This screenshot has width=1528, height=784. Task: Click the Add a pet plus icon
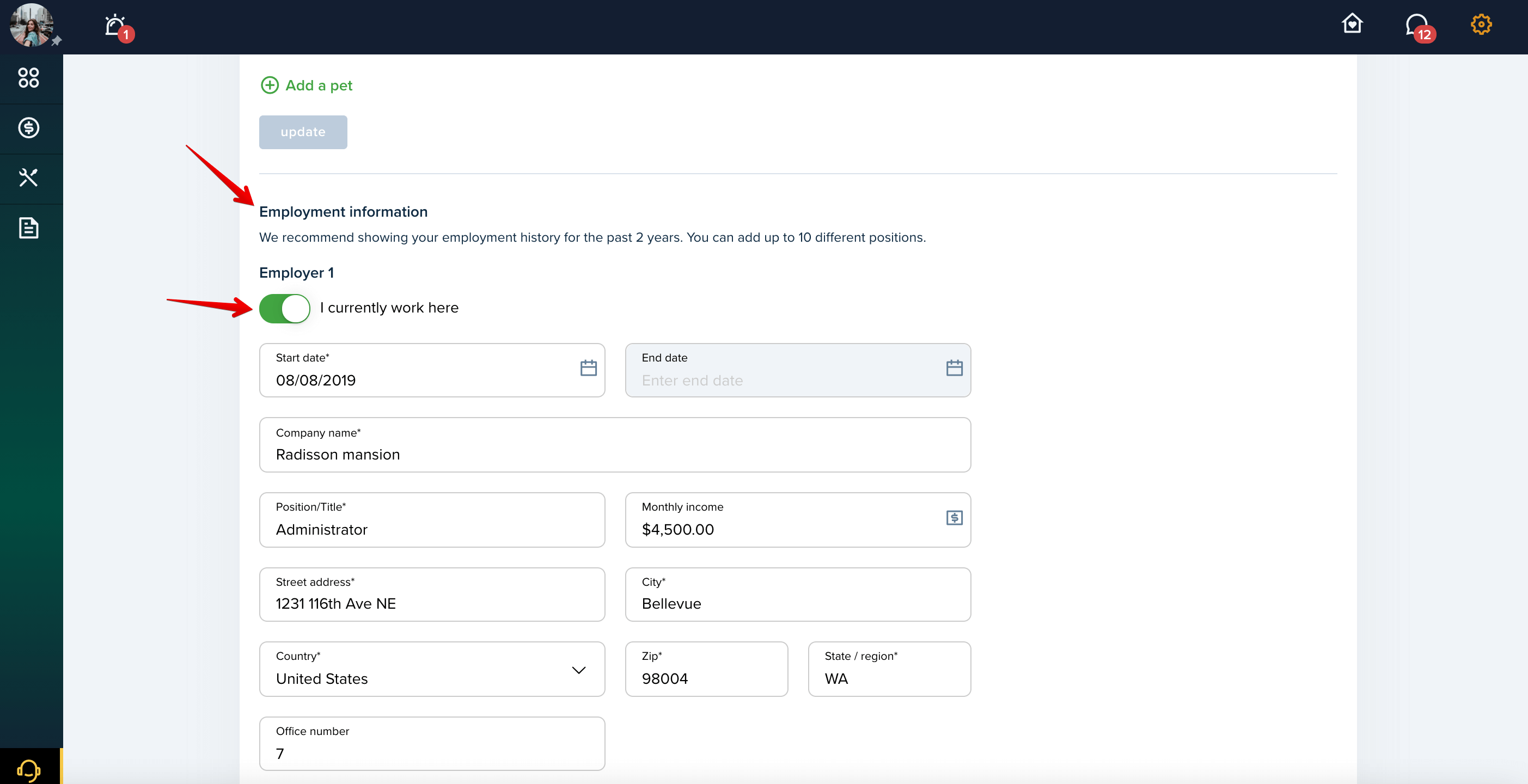270,85
